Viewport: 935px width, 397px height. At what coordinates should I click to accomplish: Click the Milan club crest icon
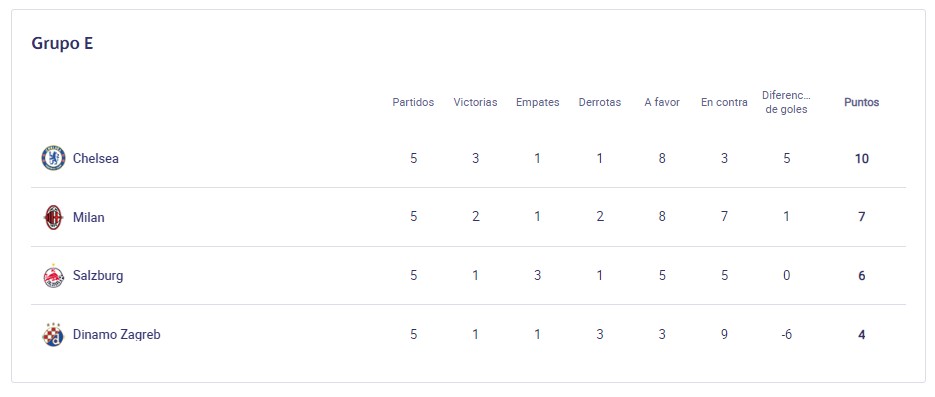(53, 218)
